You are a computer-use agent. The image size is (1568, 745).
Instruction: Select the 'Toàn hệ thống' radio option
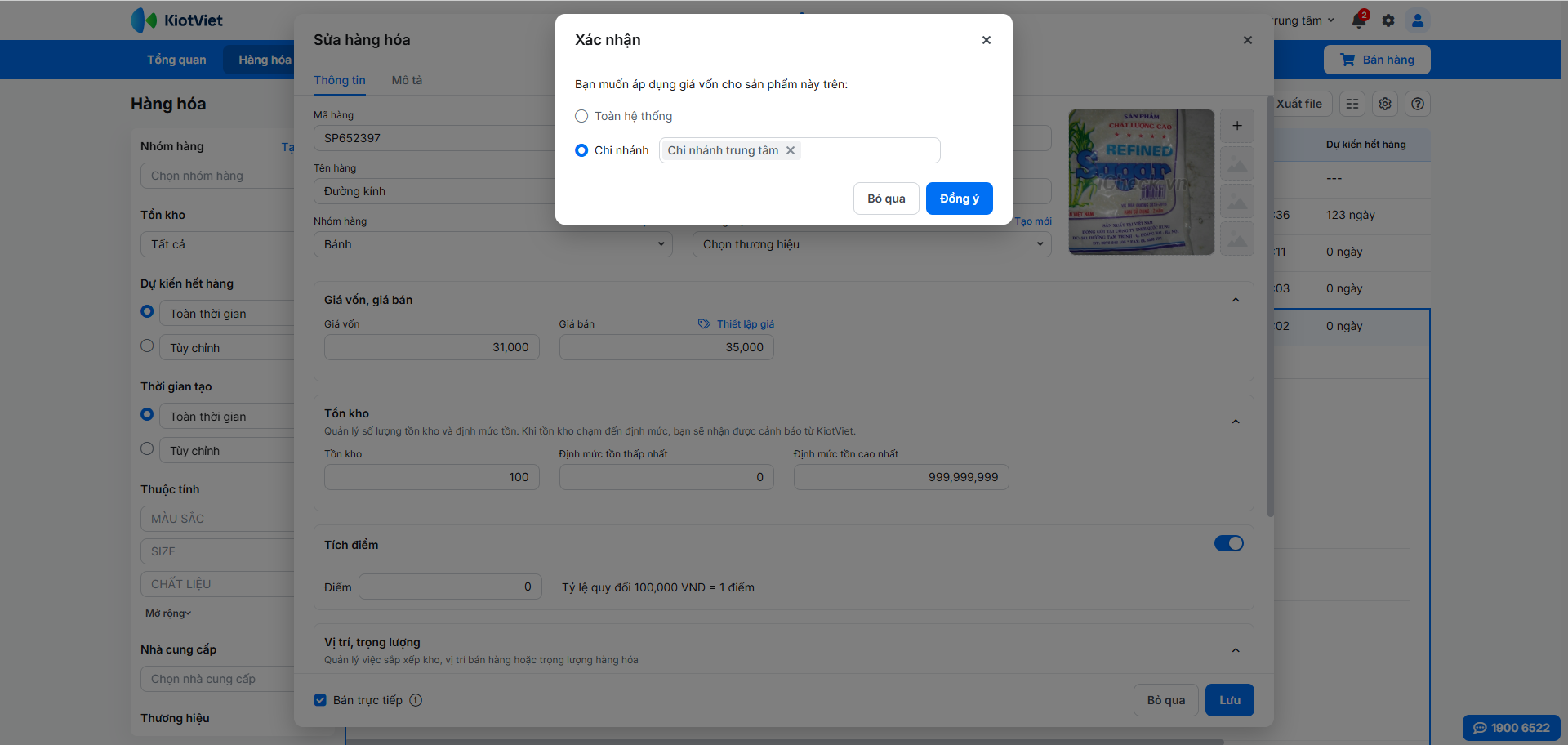(581, 116)
